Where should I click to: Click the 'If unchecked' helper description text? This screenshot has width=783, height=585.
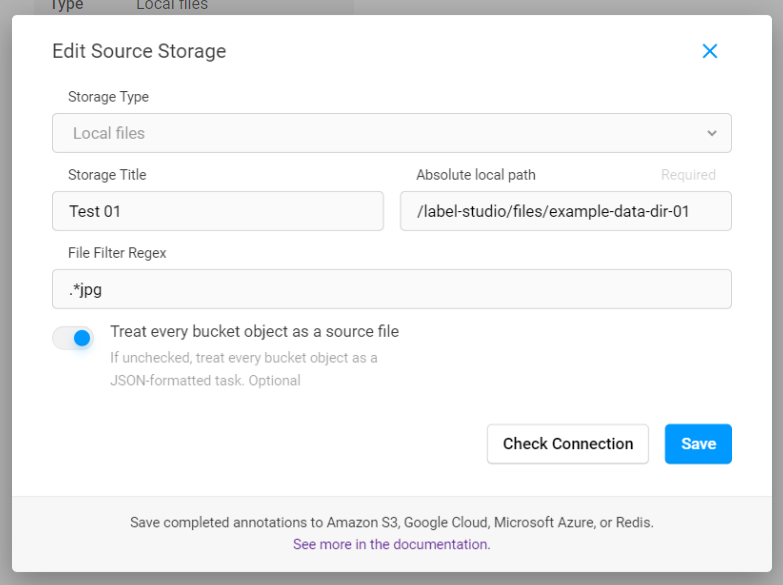[x=243, y=369]
